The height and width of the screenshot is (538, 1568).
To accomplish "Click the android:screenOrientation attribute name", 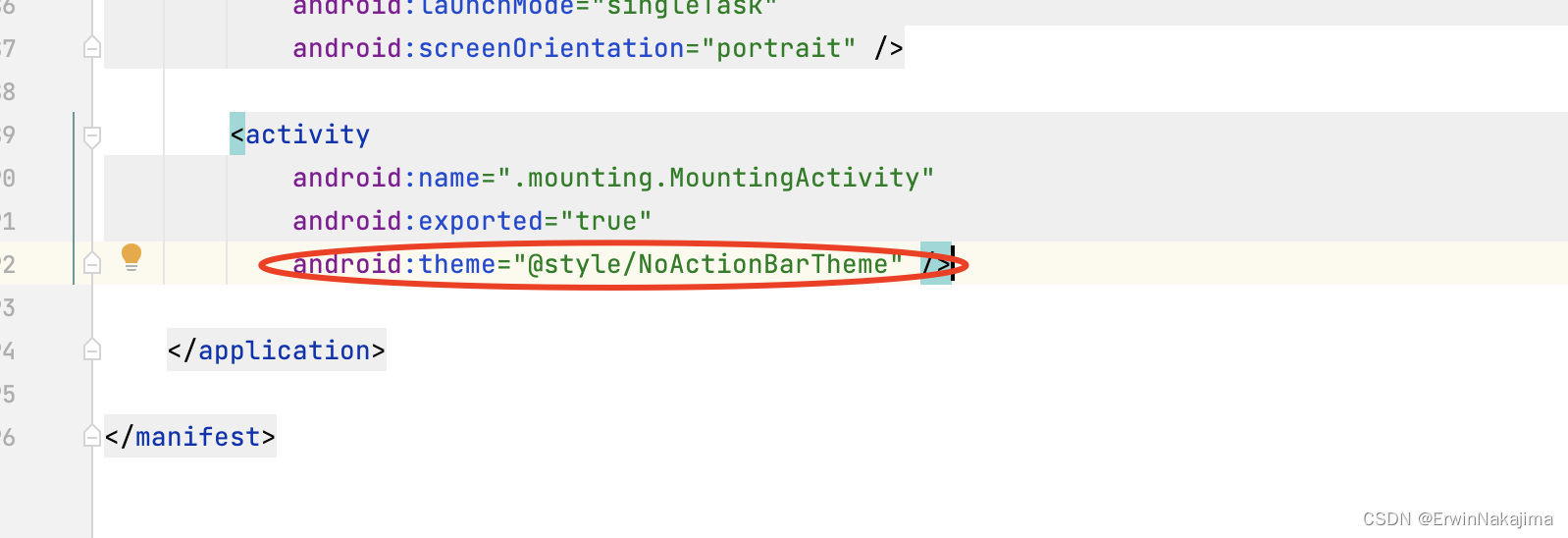I will pyautogui.click(x=488, y=48).
